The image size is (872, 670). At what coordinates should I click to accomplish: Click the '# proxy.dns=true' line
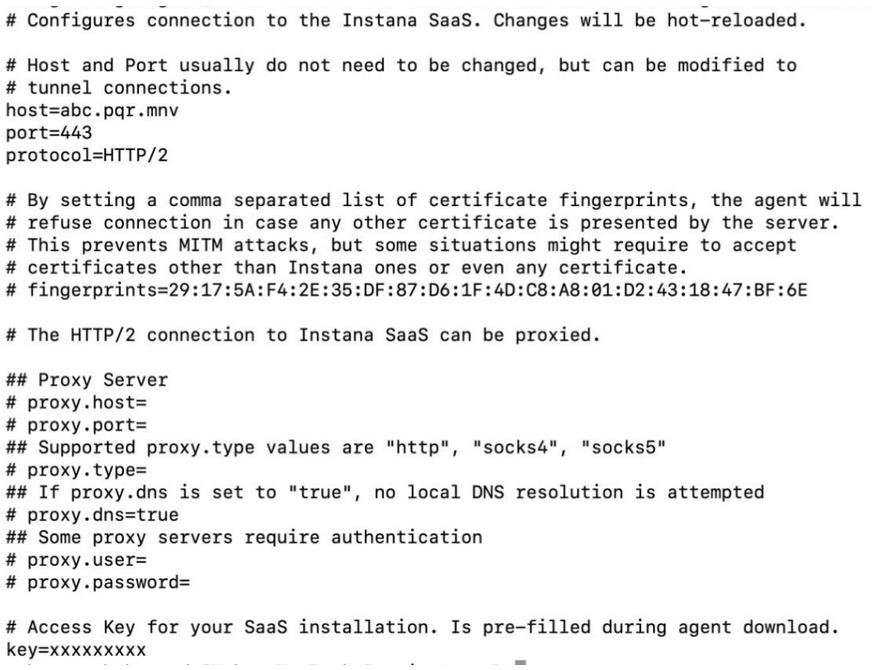[92, 515]
